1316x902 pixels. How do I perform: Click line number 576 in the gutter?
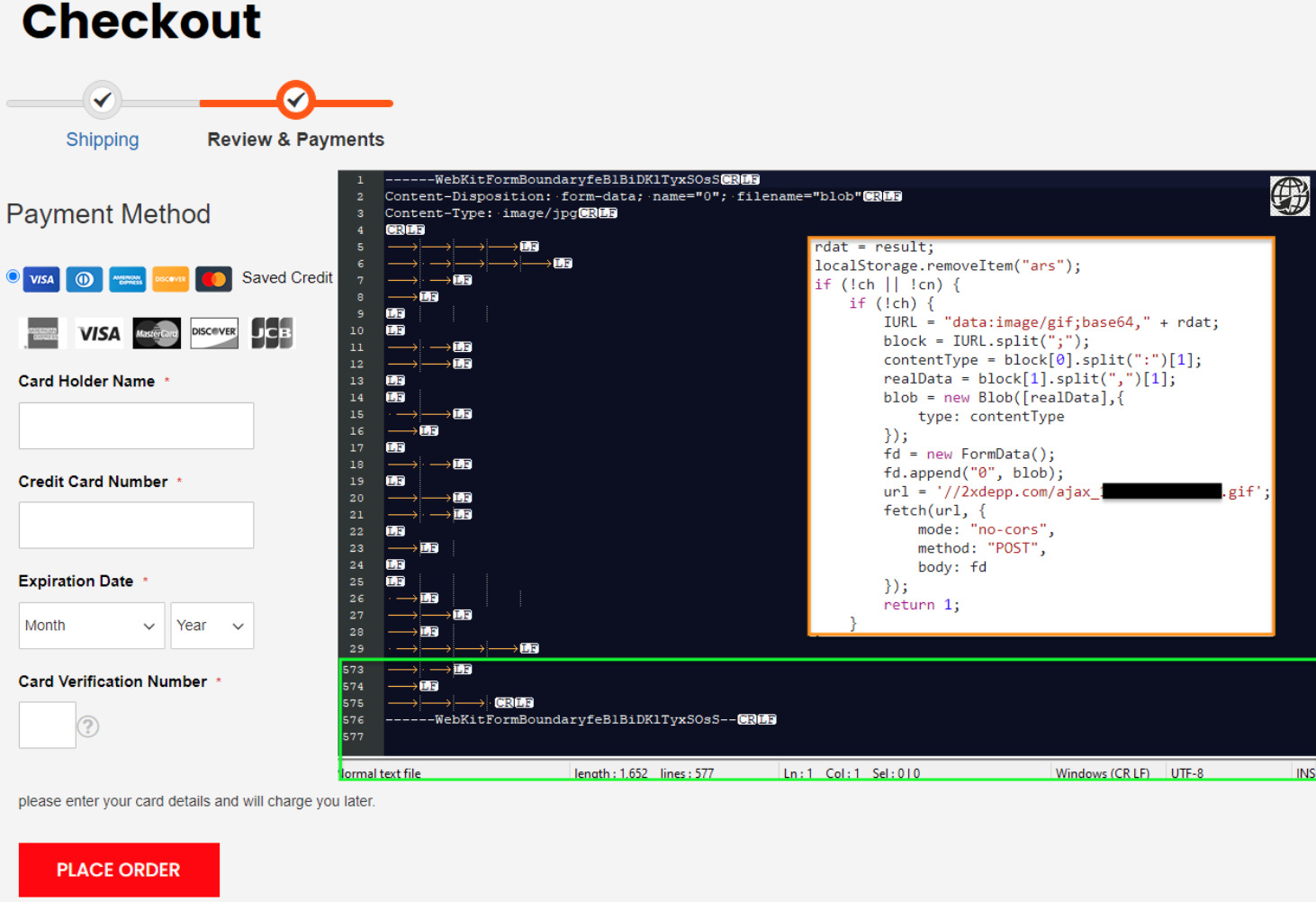point(354,720)
